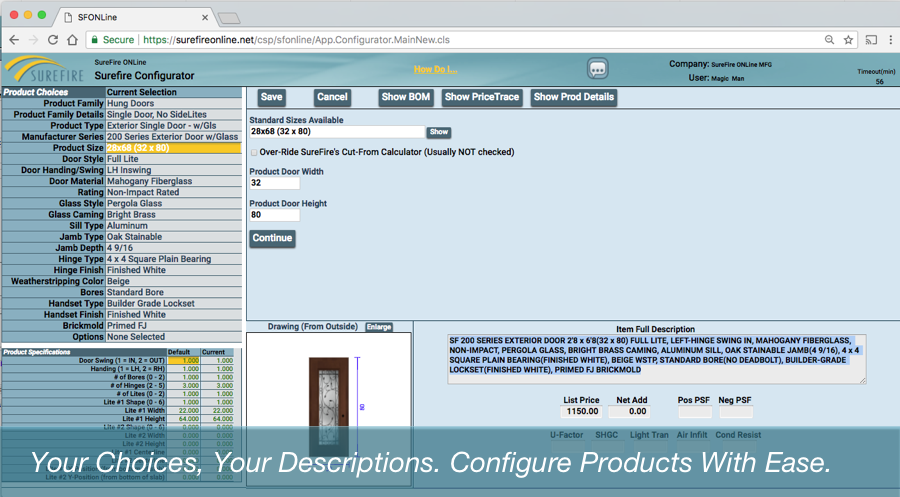This screenshot has height=497, width=900.
Task: Click the Net Add field
Action: point(630,411)
